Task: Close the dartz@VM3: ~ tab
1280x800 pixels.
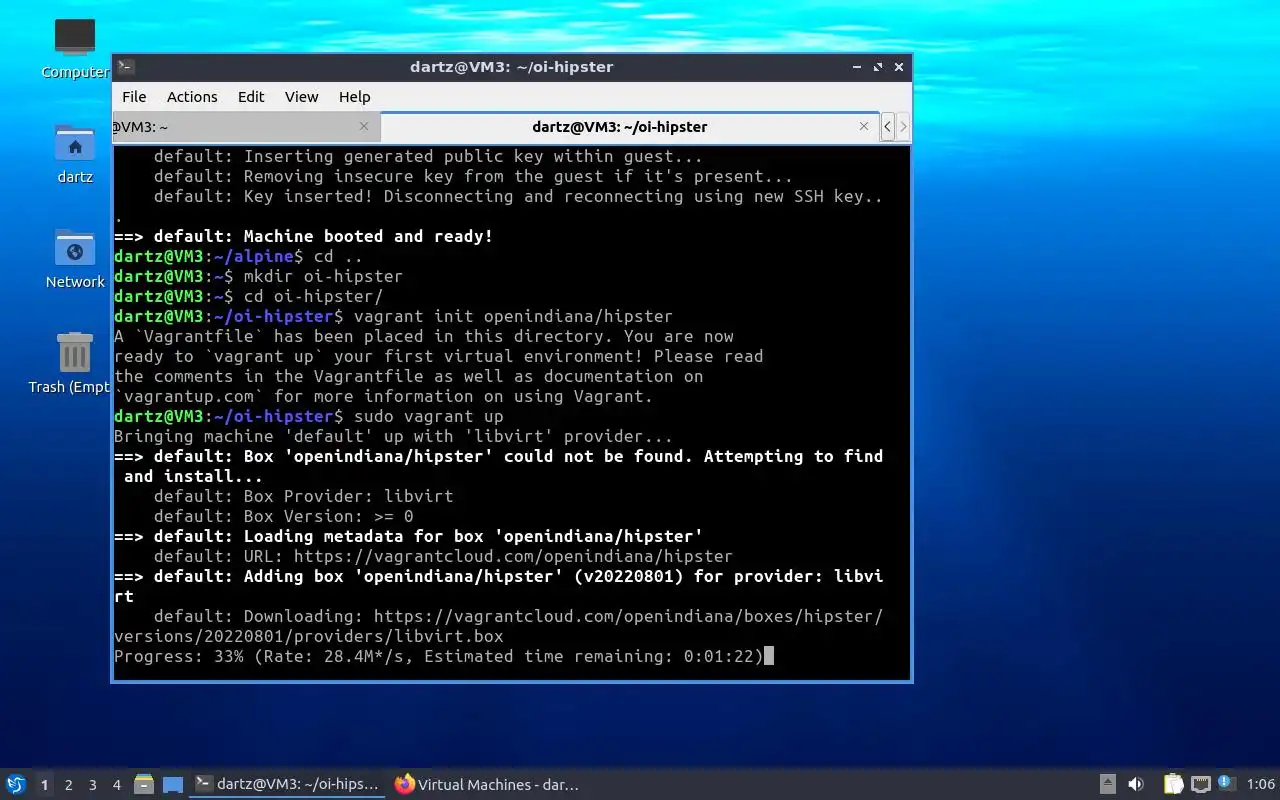Action: (364, 126)
